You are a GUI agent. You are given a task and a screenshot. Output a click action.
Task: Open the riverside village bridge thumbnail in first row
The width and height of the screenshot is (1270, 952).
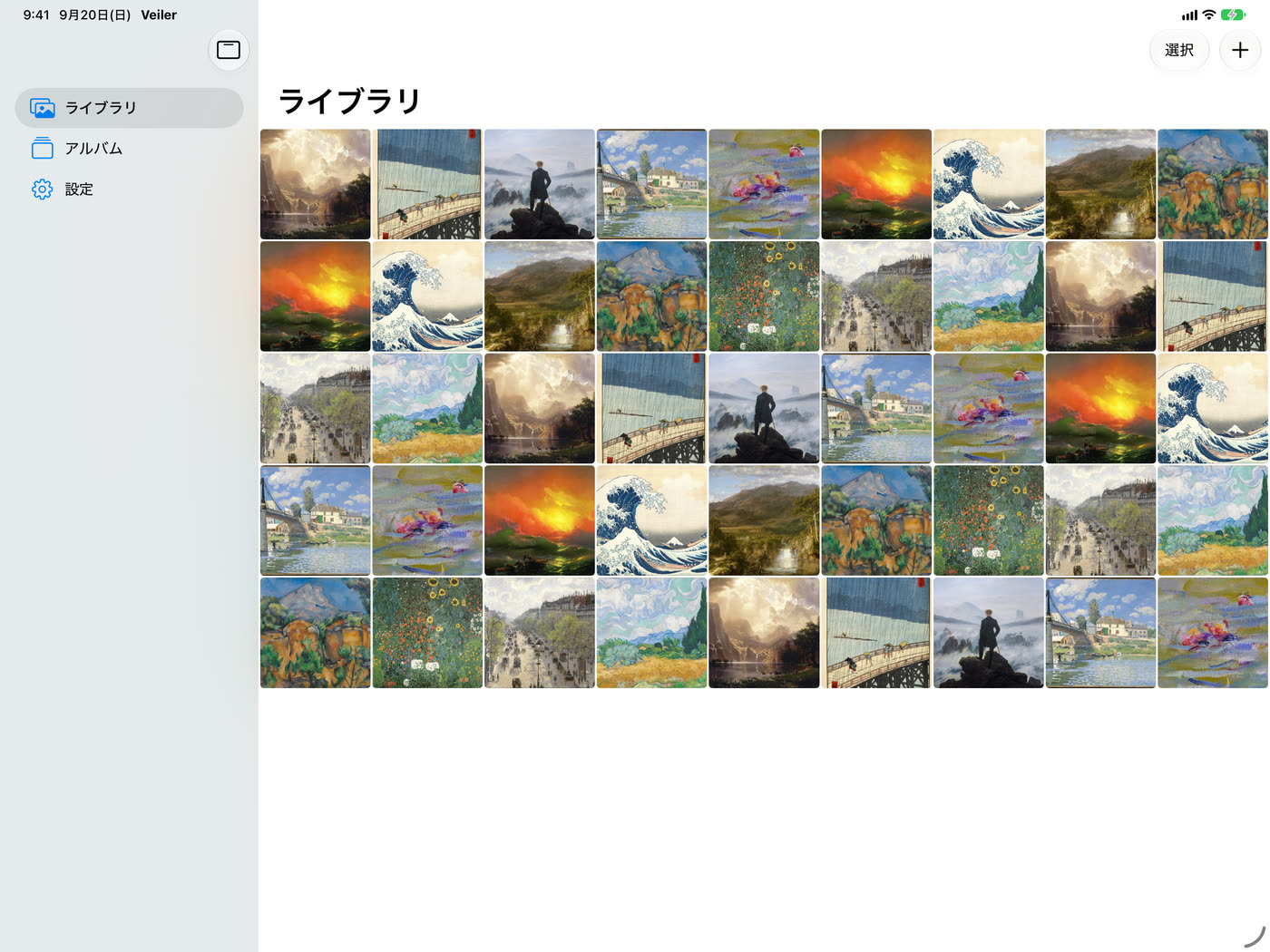click(651, 184)
